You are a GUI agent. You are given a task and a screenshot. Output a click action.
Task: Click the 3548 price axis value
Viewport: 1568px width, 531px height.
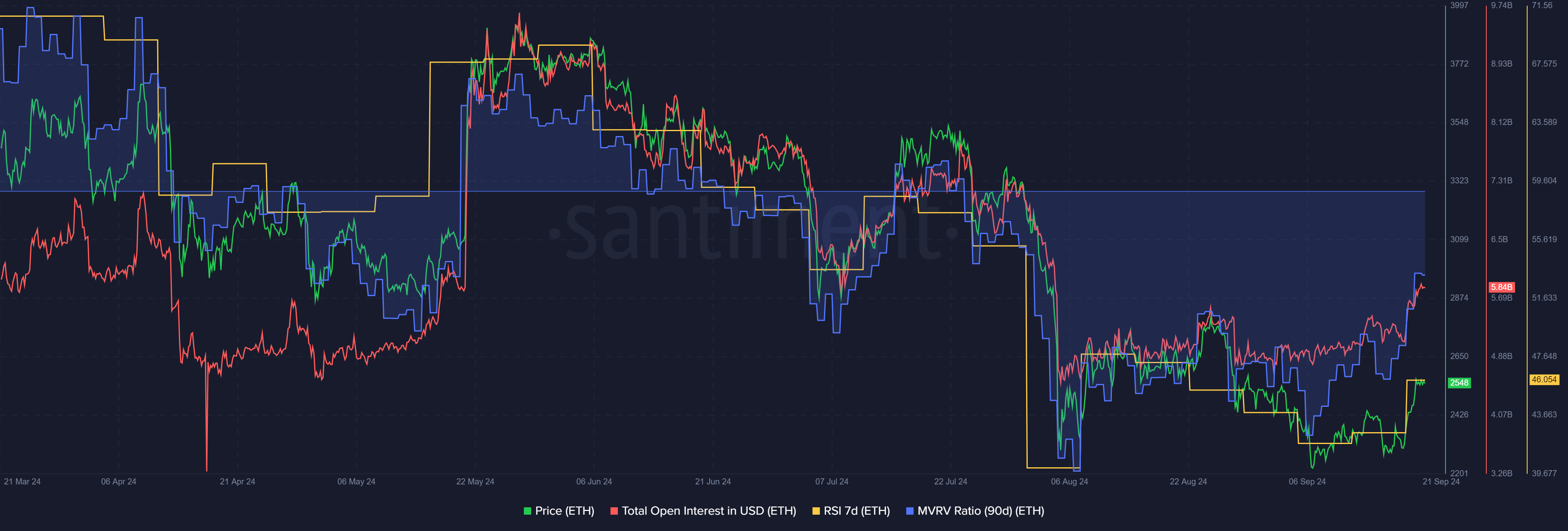click(x=1459, y=122)
